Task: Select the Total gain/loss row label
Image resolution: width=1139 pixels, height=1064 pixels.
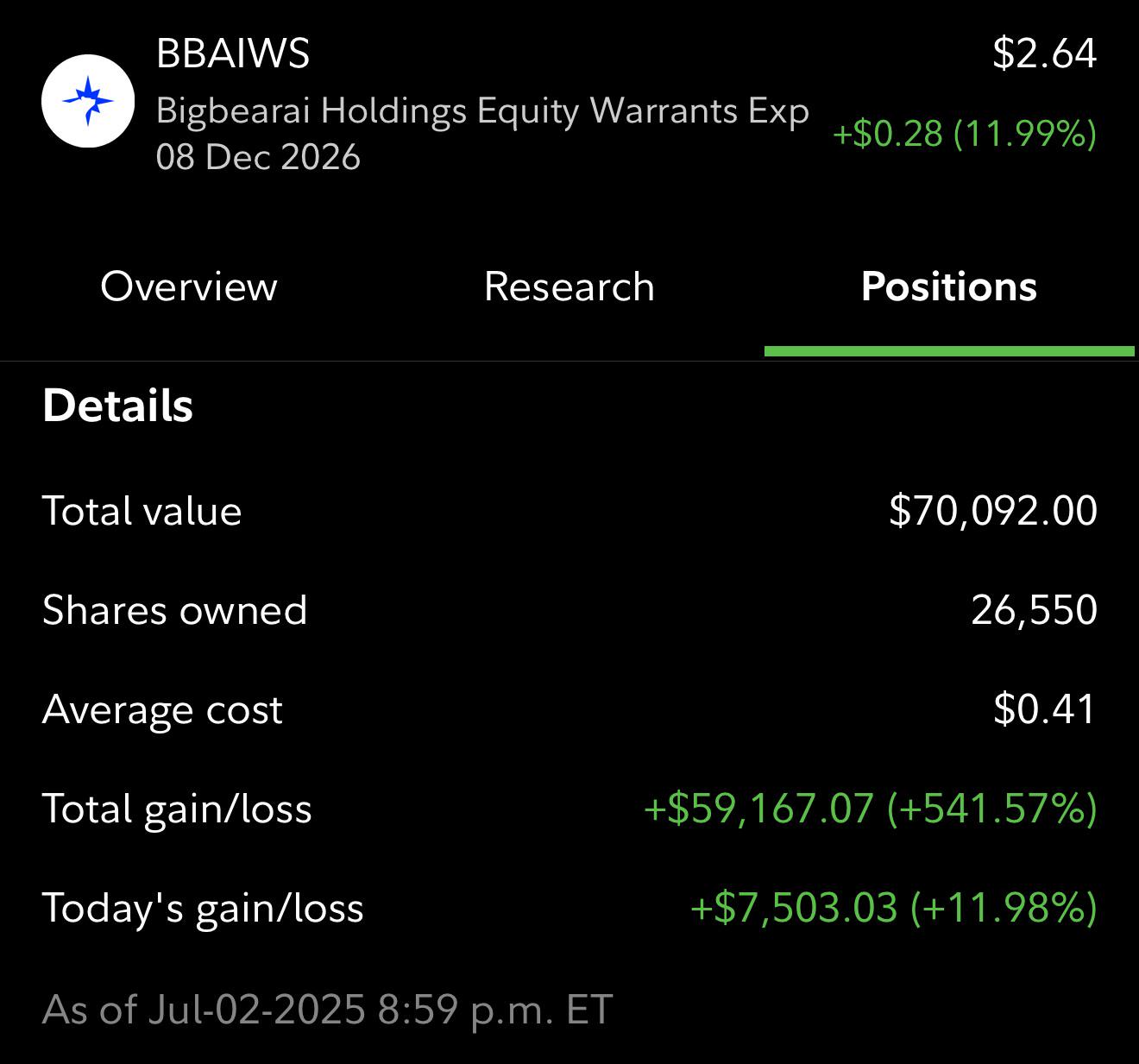Action: coord(177,809)
